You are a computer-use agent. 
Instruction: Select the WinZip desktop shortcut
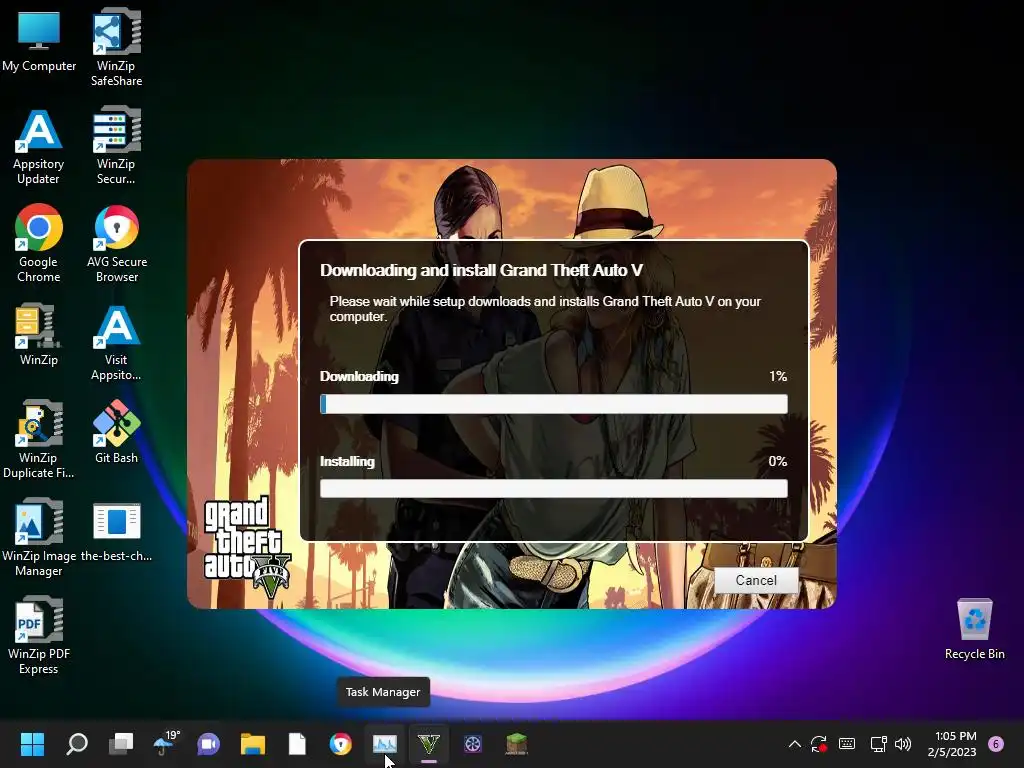pyautogui.click(x=39, y=334)
